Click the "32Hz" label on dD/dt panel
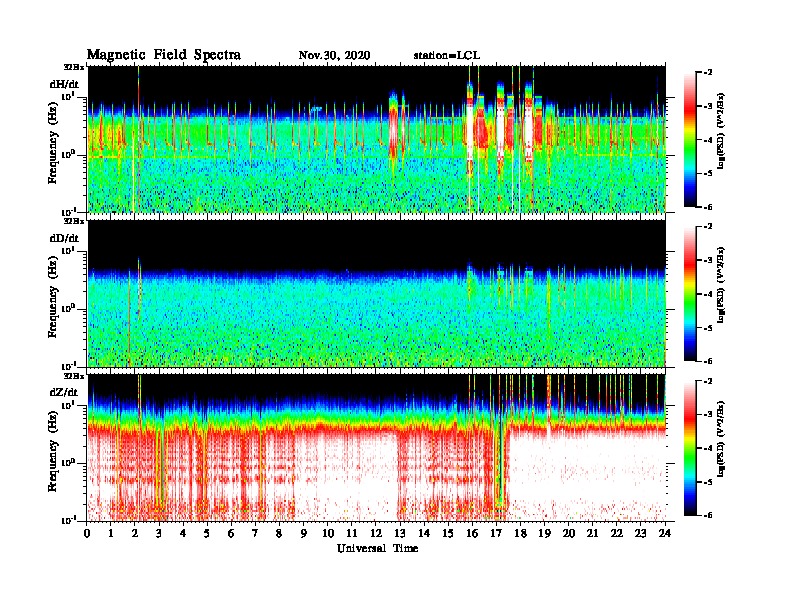Viewport: 792px width, 612px height. (x=74, y=221)
